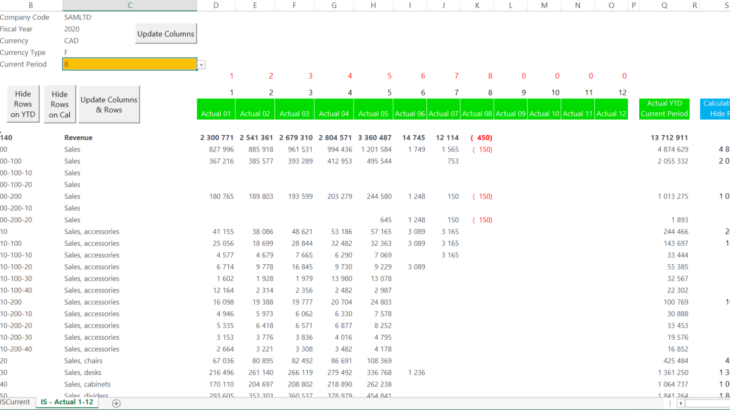Select value 425 484 in chairs row
The width and height of the screenshot is (730, 410).
[676, 361]
